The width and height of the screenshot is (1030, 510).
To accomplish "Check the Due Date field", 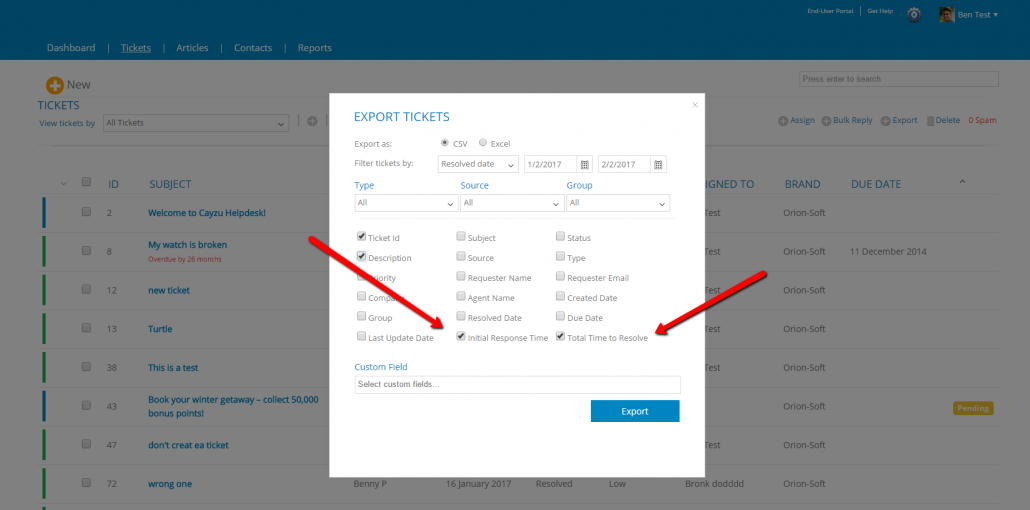I will 560,316.
